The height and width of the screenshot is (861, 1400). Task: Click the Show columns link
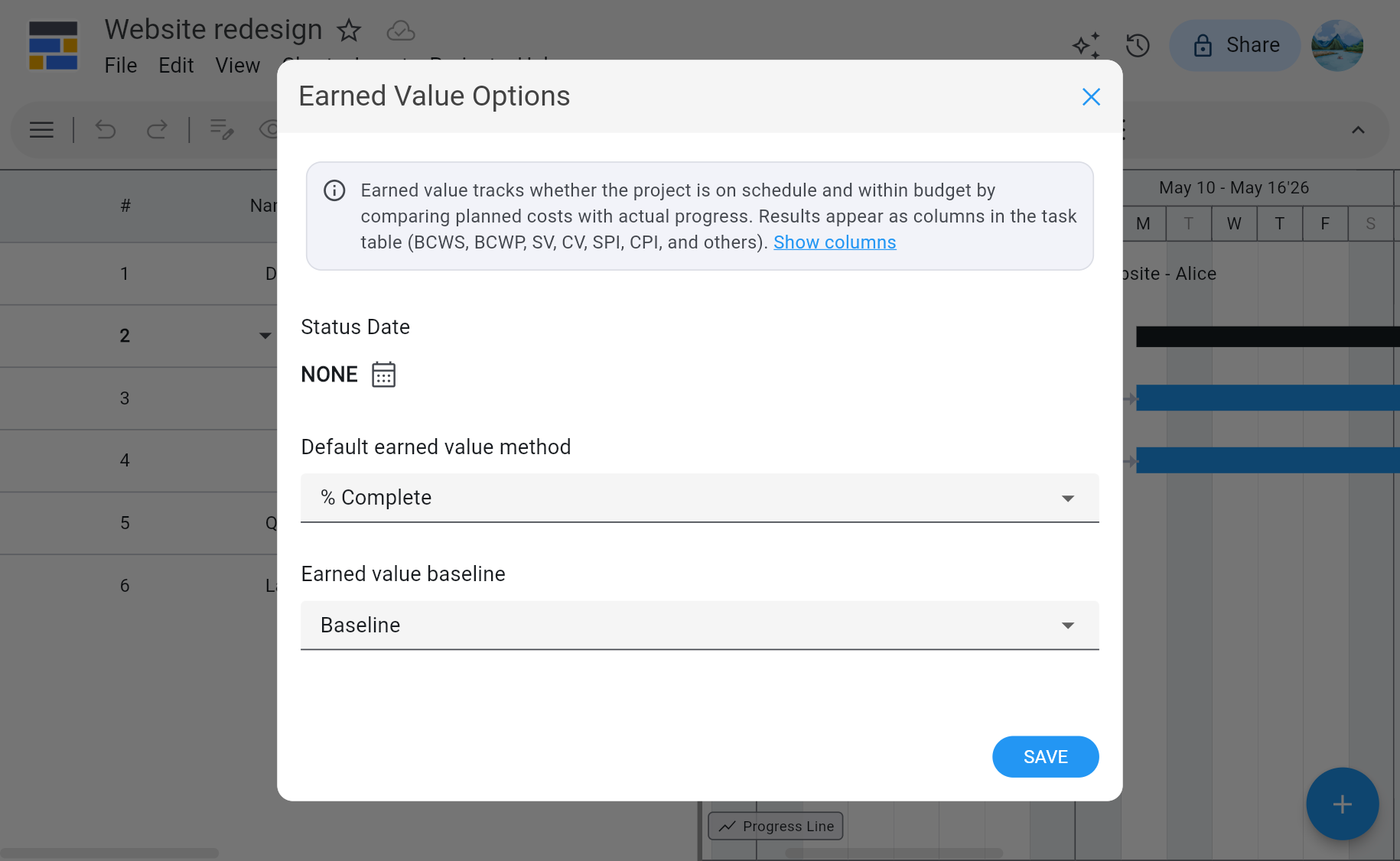click(x=835, y=242)
